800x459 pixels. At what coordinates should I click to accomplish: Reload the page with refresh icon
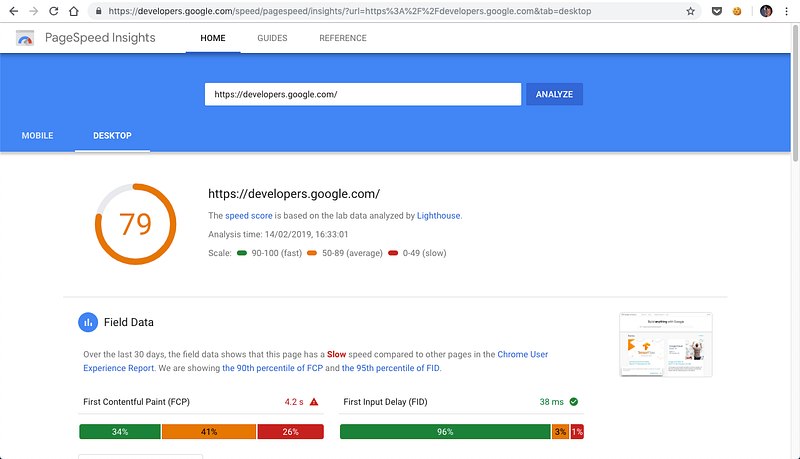tap(54, 11)
